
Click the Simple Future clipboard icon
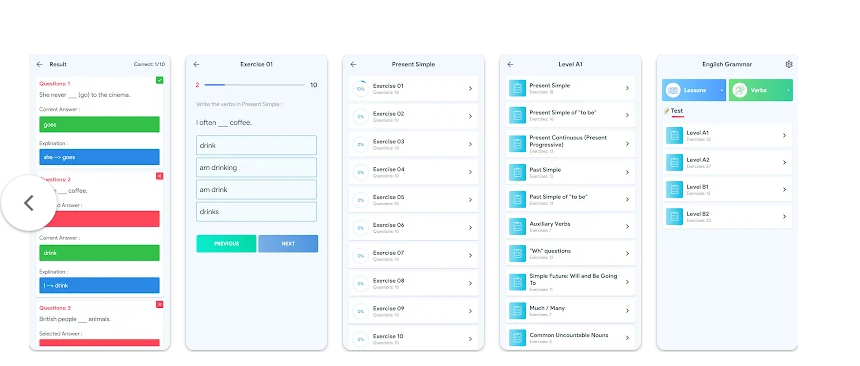[517, 282]
